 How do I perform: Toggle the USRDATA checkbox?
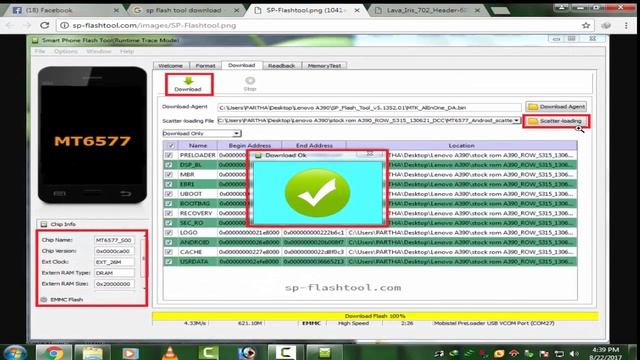pos(169,262)
